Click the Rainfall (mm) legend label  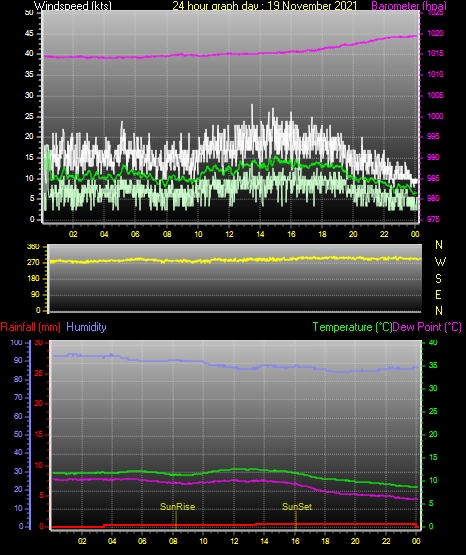30,327
